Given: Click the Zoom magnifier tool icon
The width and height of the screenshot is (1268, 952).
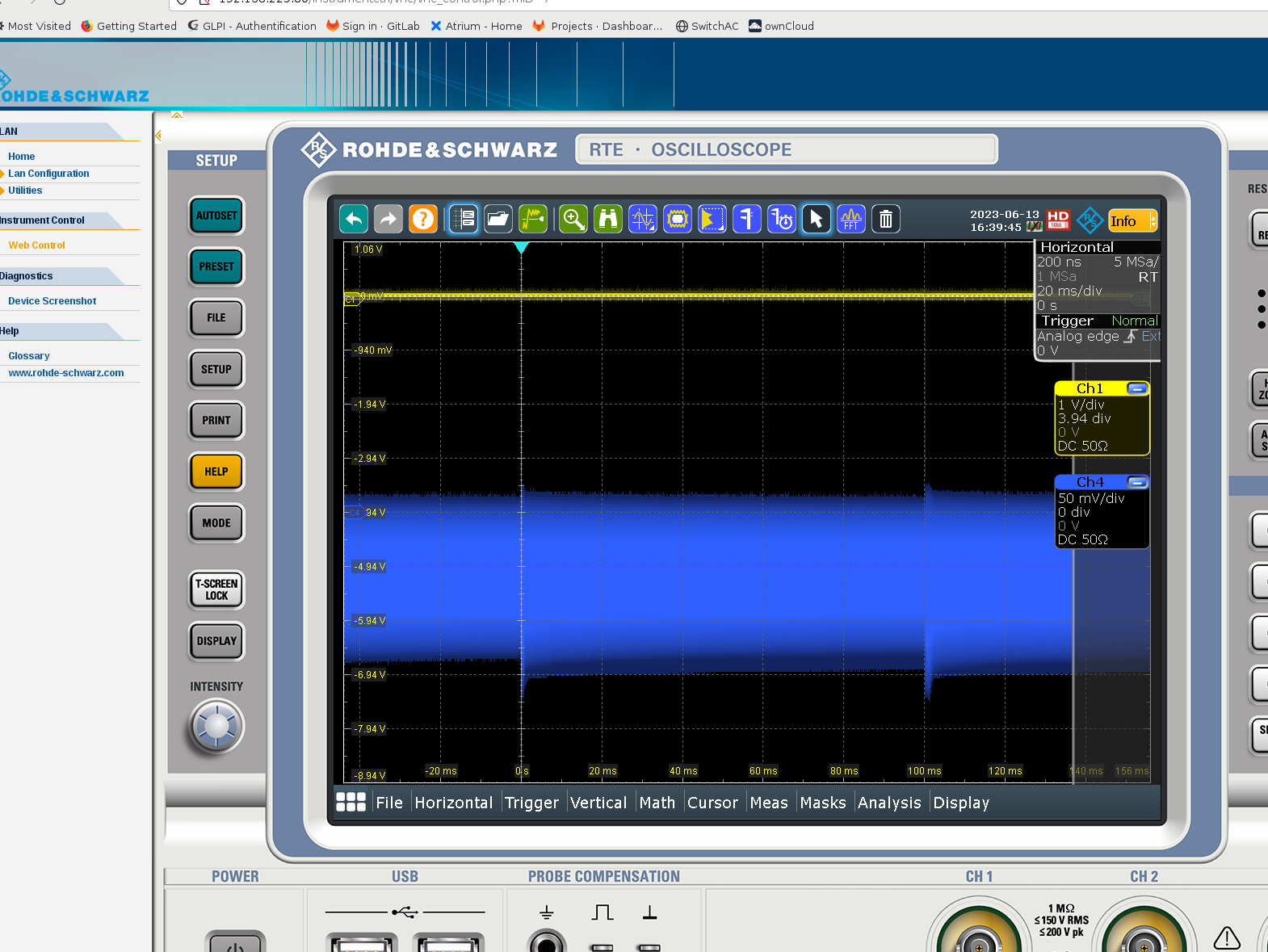Looking at the screenshot, I should (x=573, y=219).
